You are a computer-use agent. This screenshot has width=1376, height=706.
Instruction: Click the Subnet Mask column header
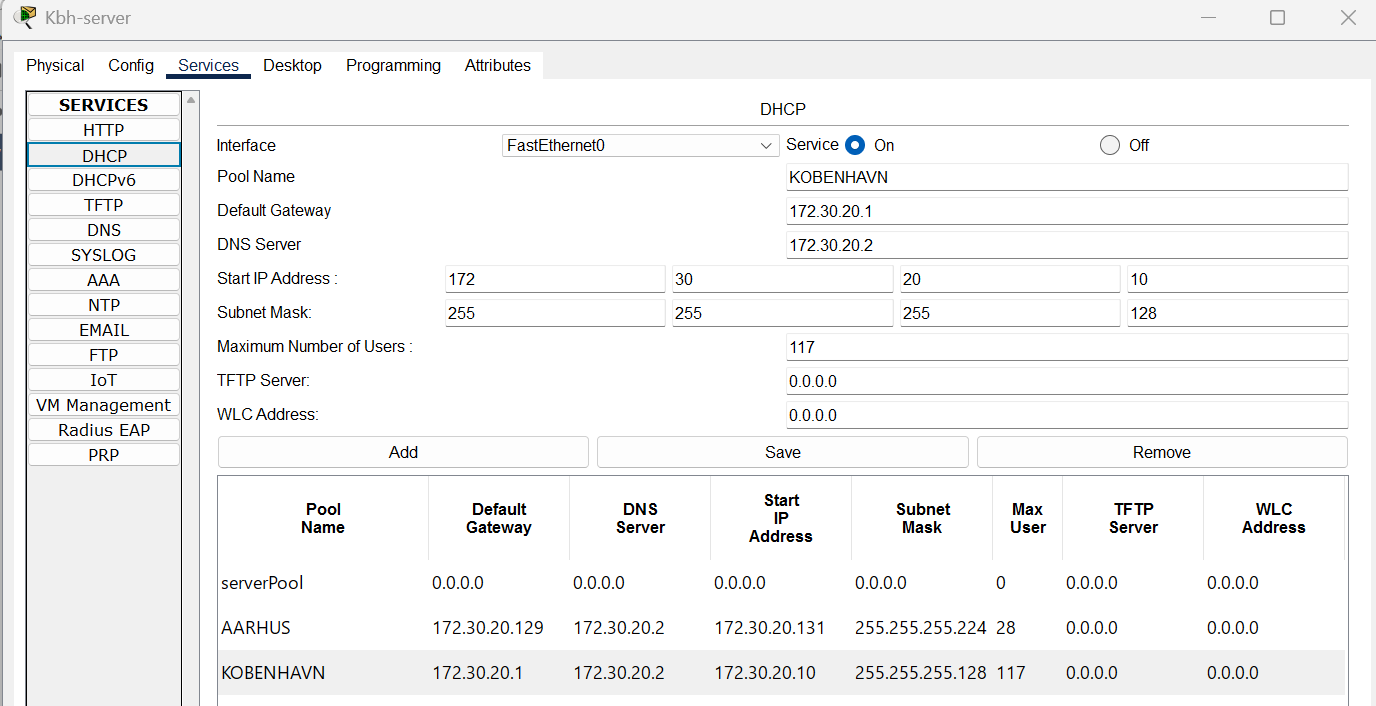(922, 518)
